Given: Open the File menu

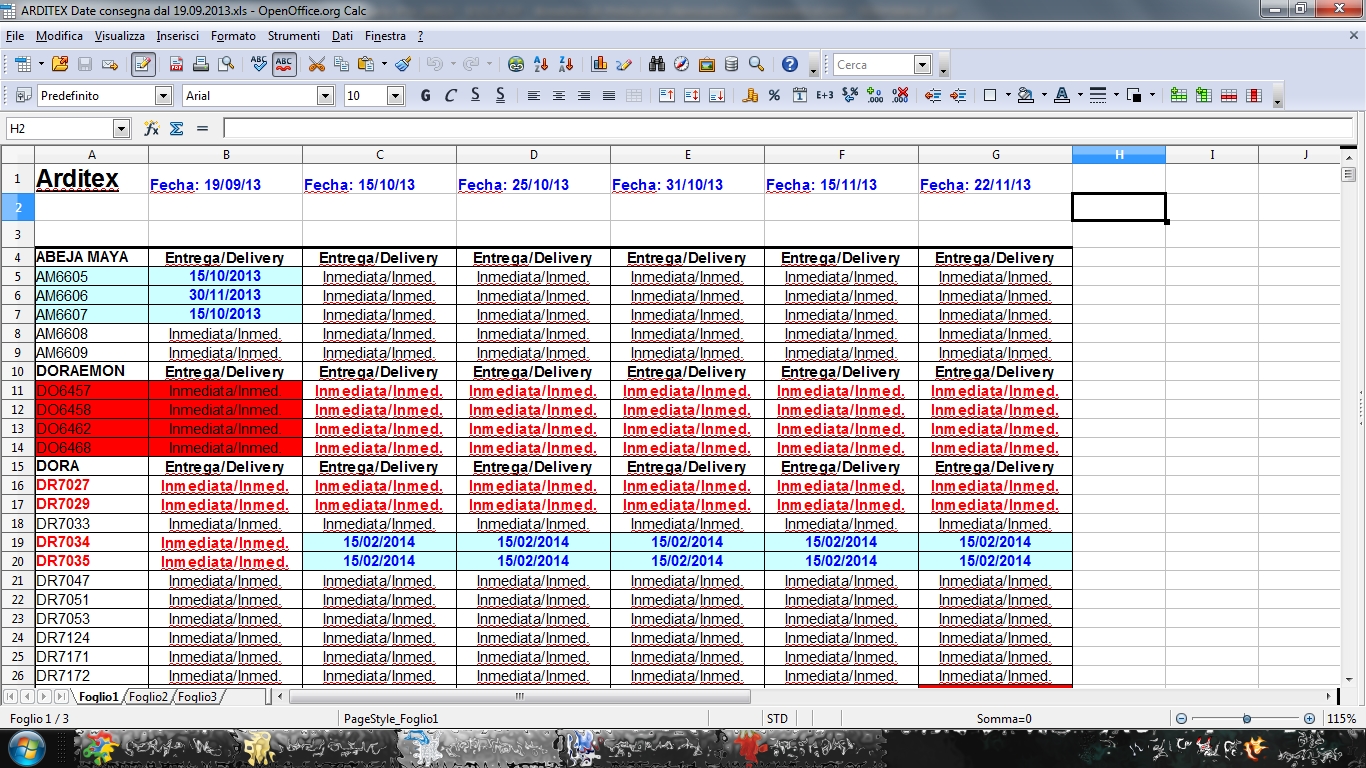Looking at the screenshot, I should tap(14, 36).
